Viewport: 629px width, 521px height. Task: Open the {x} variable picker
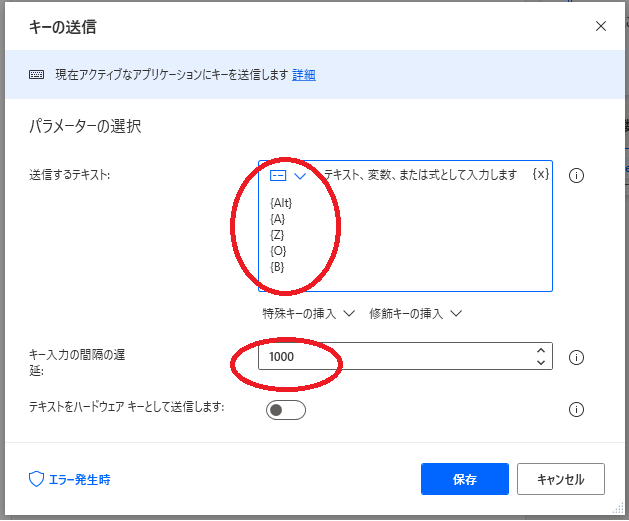coord(540,174)
